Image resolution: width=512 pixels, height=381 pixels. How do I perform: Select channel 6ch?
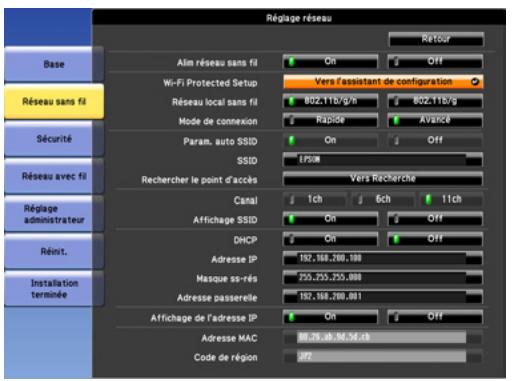point(383,199)
